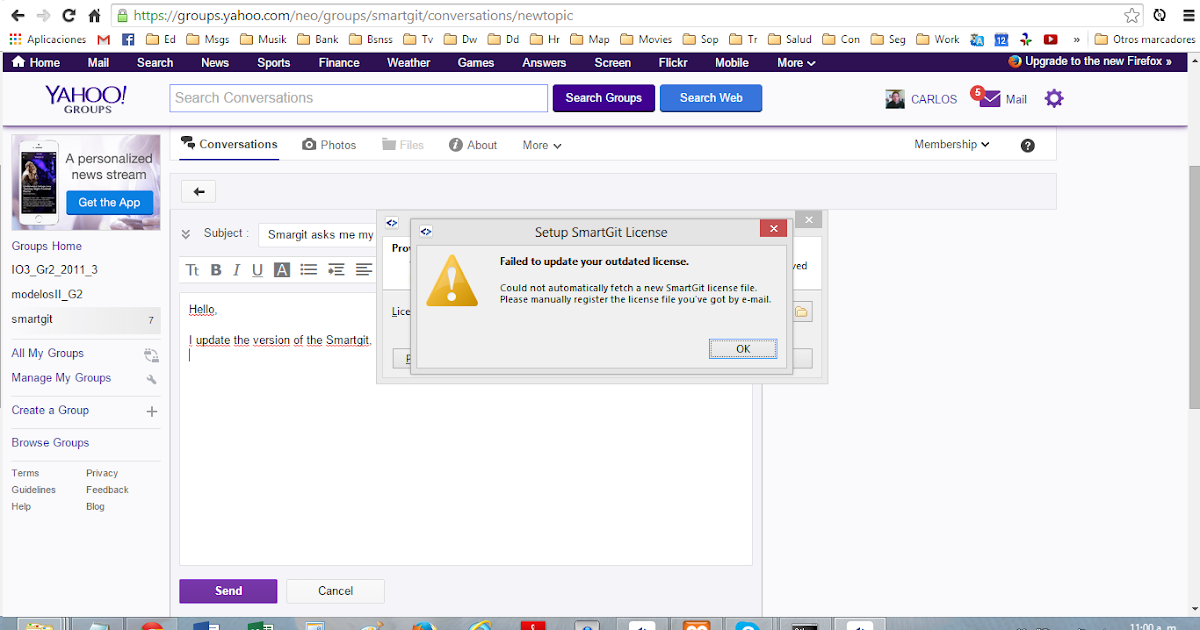The height and width of the screenshot is (630, 1200).
Task: Switch to the Photos tab
Action: [329, 145]
